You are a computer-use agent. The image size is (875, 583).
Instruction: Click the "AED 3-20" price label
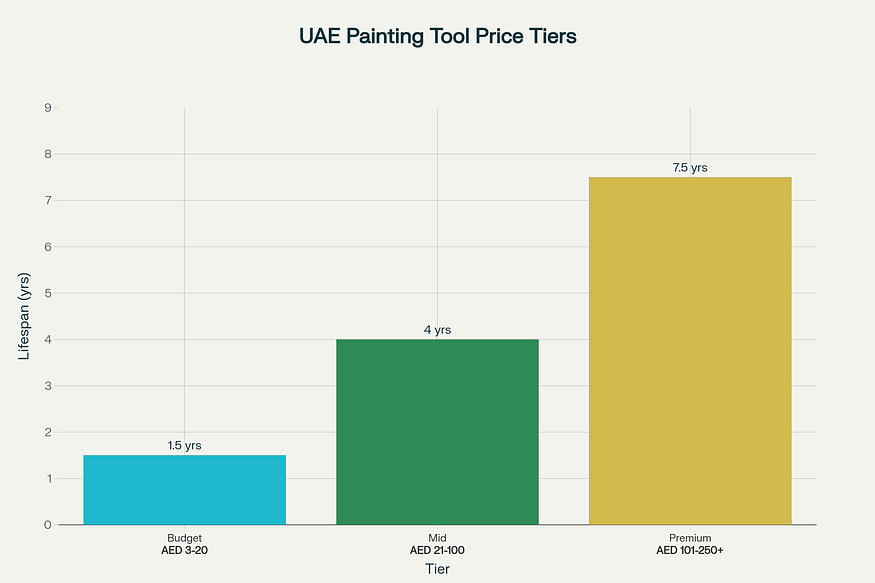(x=184, y=550)
